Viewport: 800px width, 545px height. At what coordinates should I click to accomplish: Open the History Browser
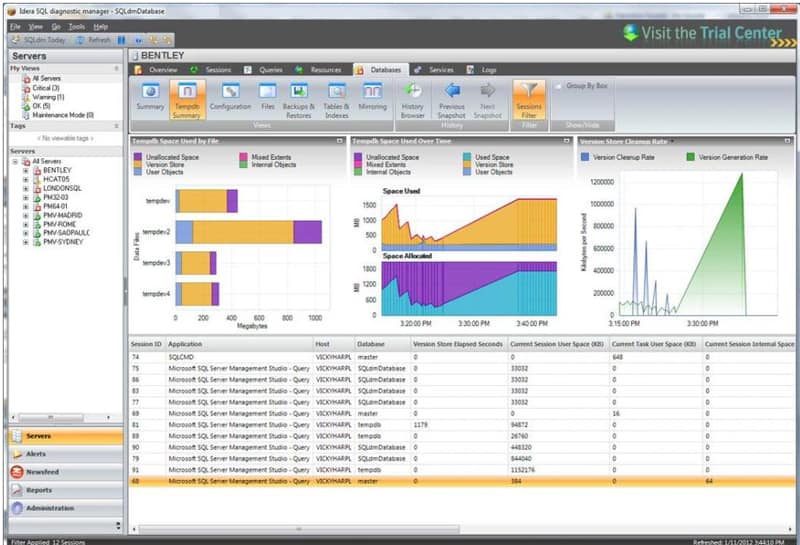413,100
